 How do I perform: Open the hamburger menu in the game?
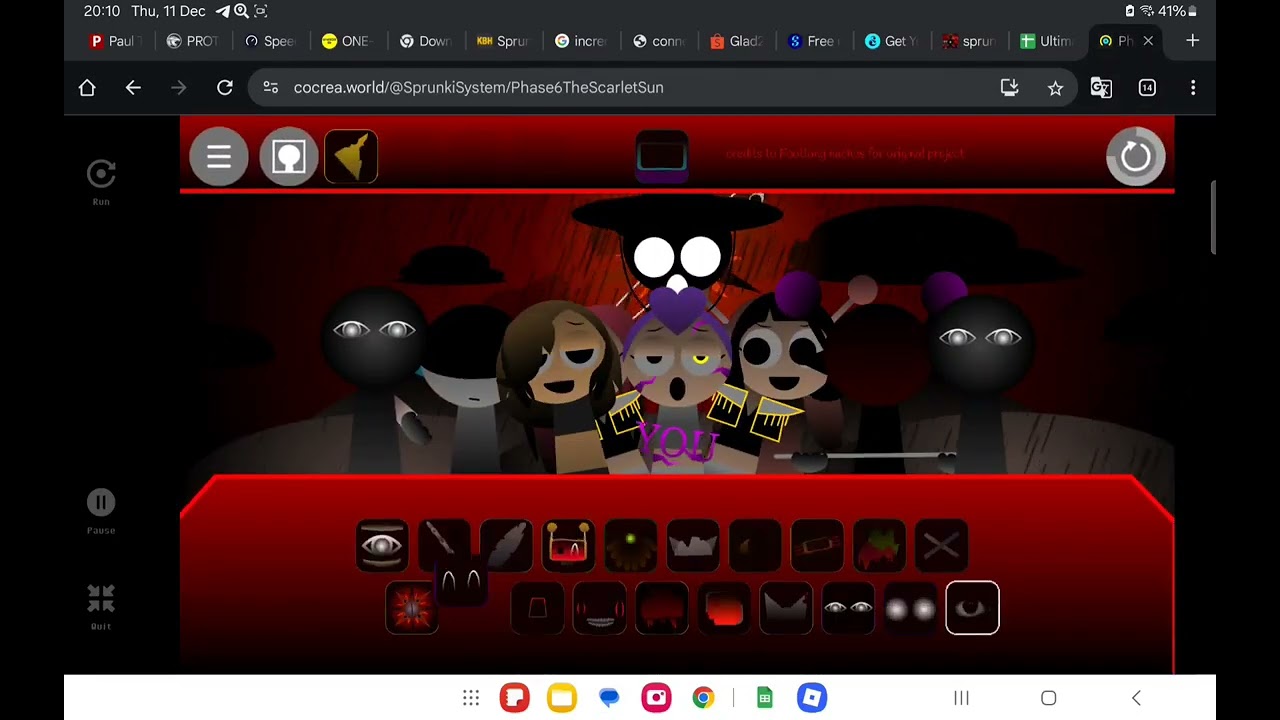pyautogui.click(x=219, y=157)
